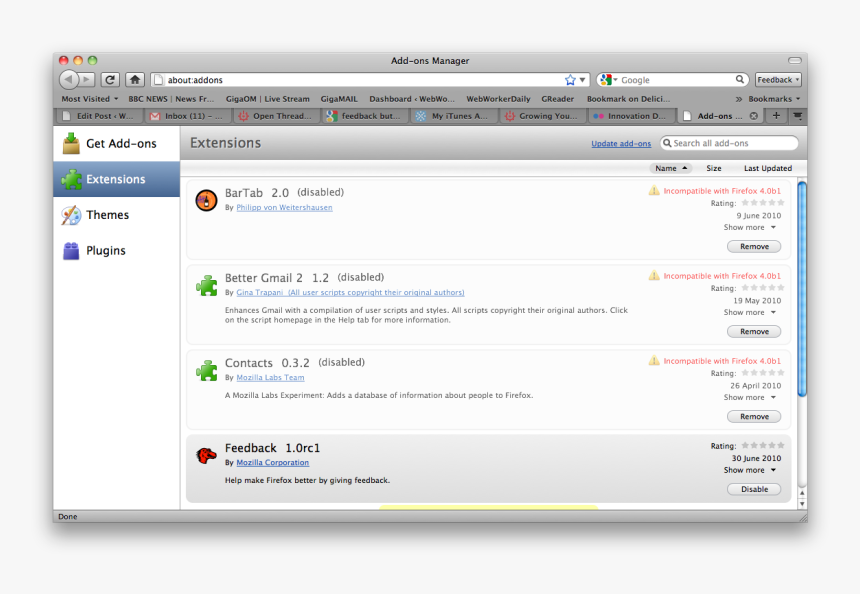This screenshot has width=860, height=594.
Task: Sort extensions by Name column
Action: point(670,168)
